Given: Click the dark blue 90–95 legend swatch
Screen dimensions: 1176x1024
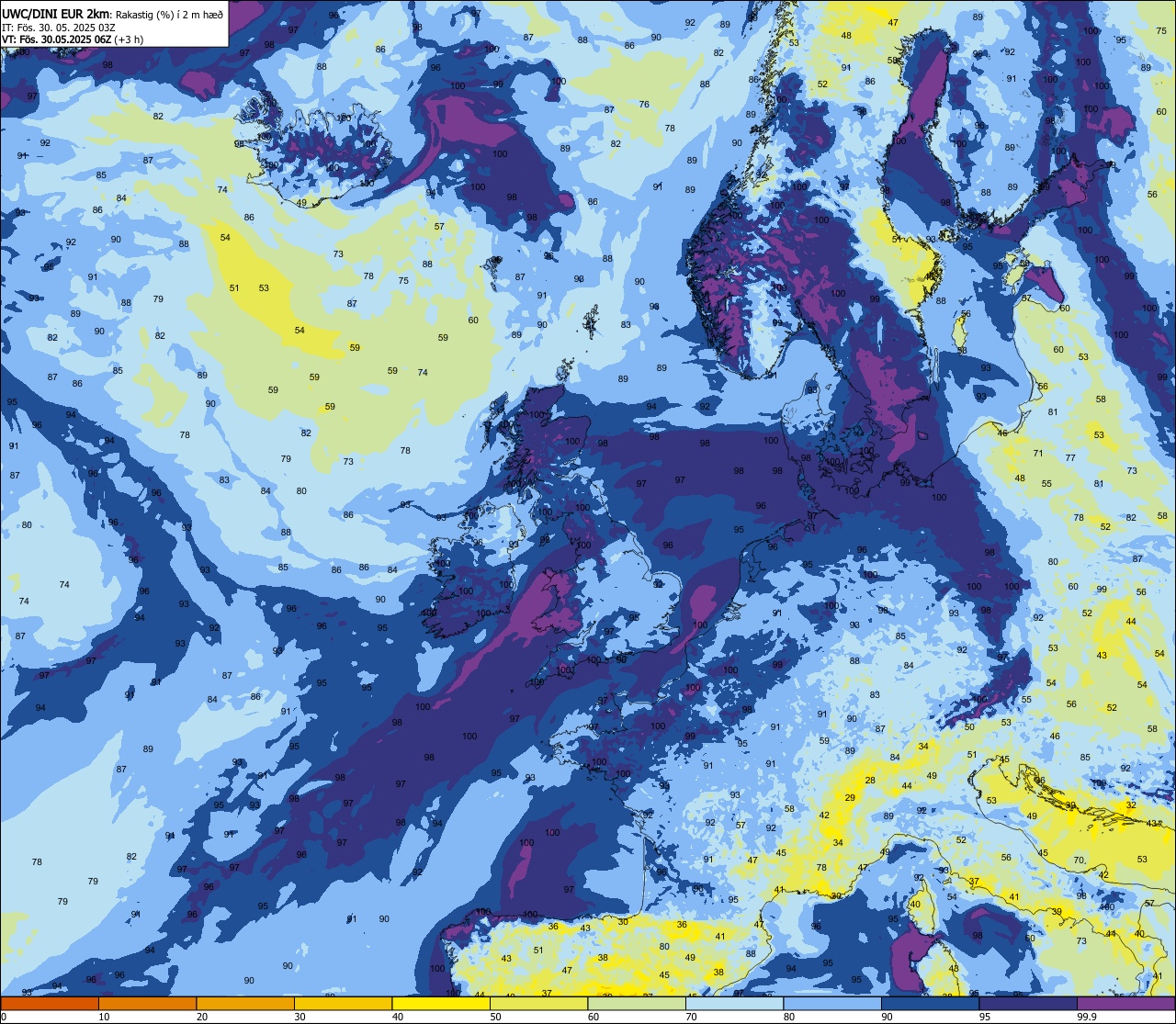Looking at the screenshot, I should [x=930, y=1003].
